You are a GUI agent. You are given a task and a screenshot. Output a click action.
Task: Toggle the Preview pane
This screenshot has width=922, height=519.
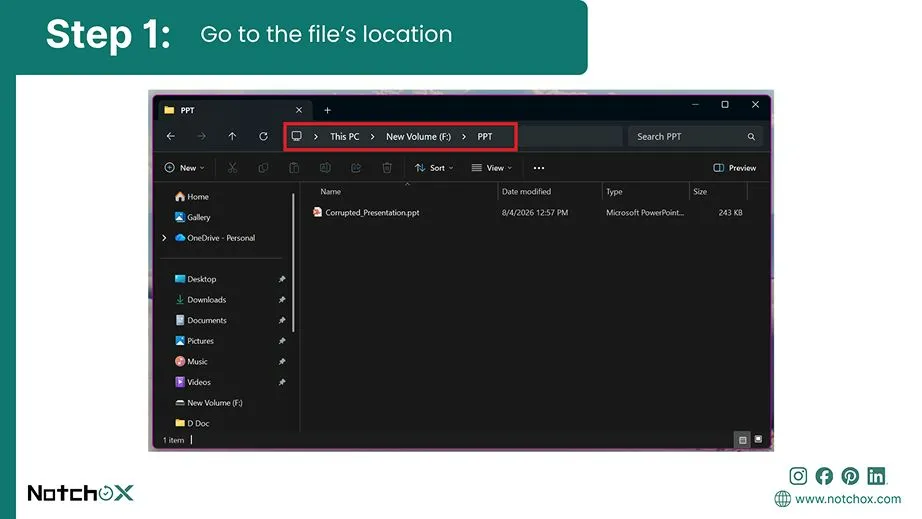pos(734,168)
